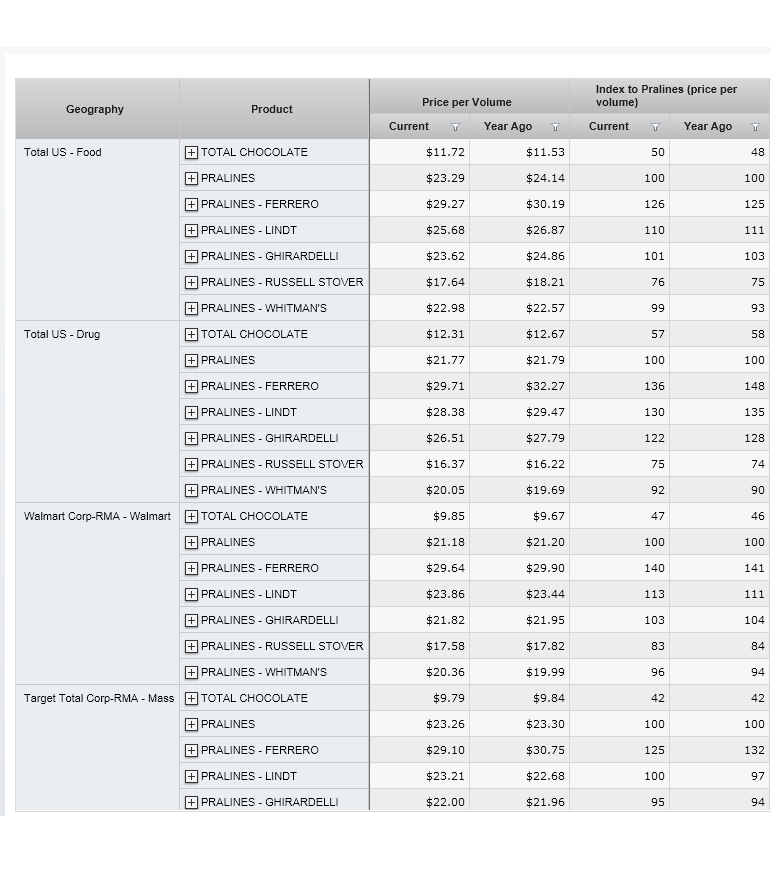Select the Price per Volume header group
Screen dimensions: 781x878
[467, 102]
